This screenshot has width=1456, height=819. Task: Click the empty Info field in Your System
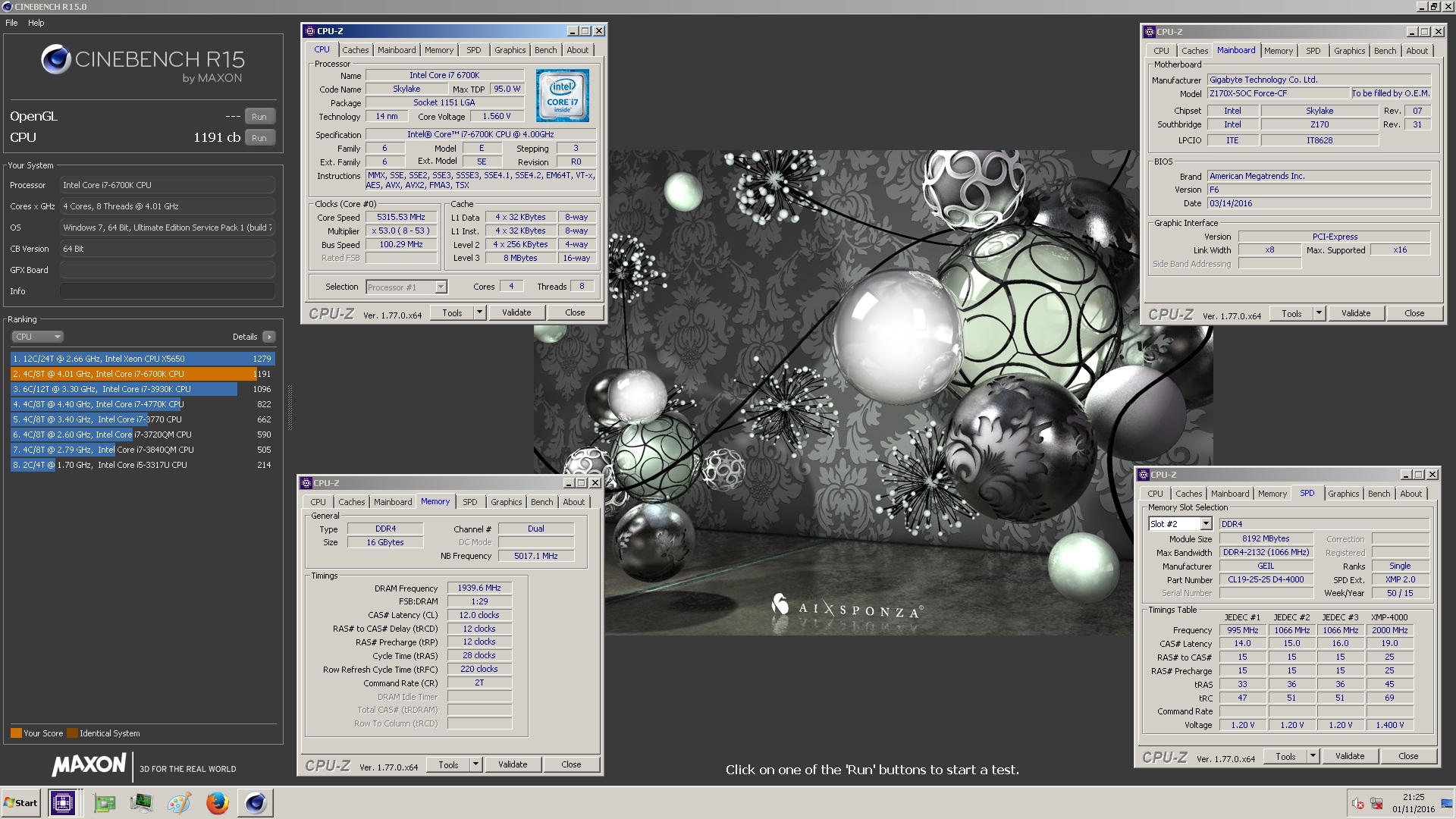coord(168,291)
